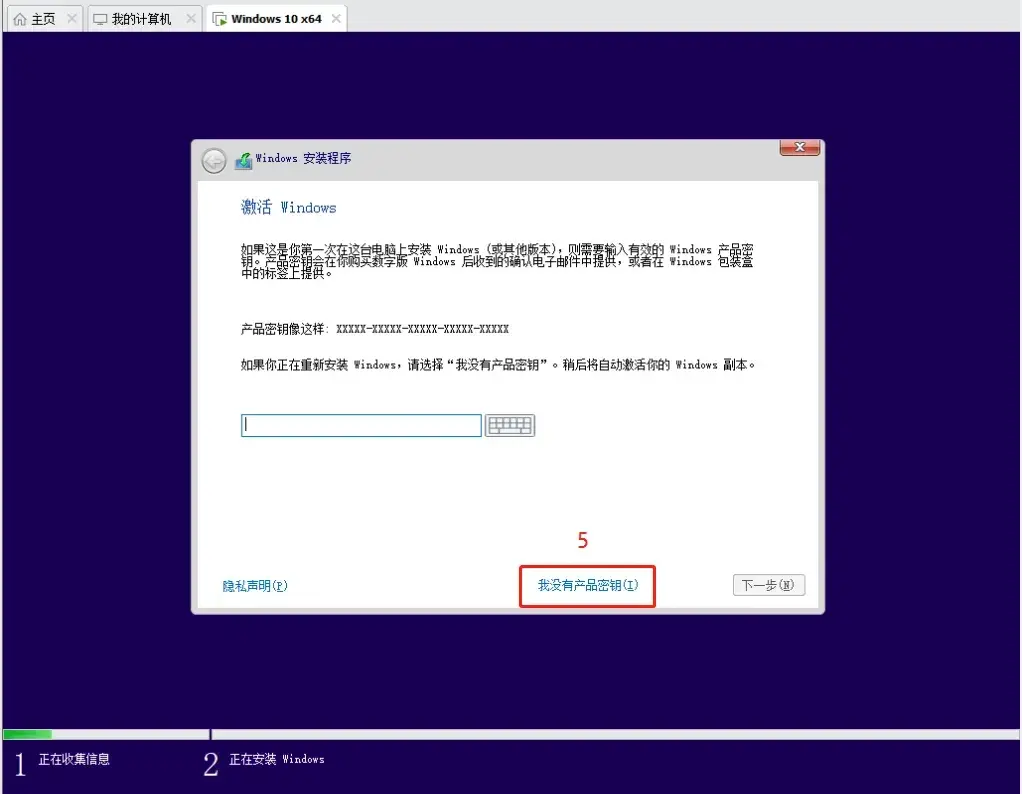Click the Windows Setup installer icon
The image size is (1022, 794).
click(x=243, y=160)
